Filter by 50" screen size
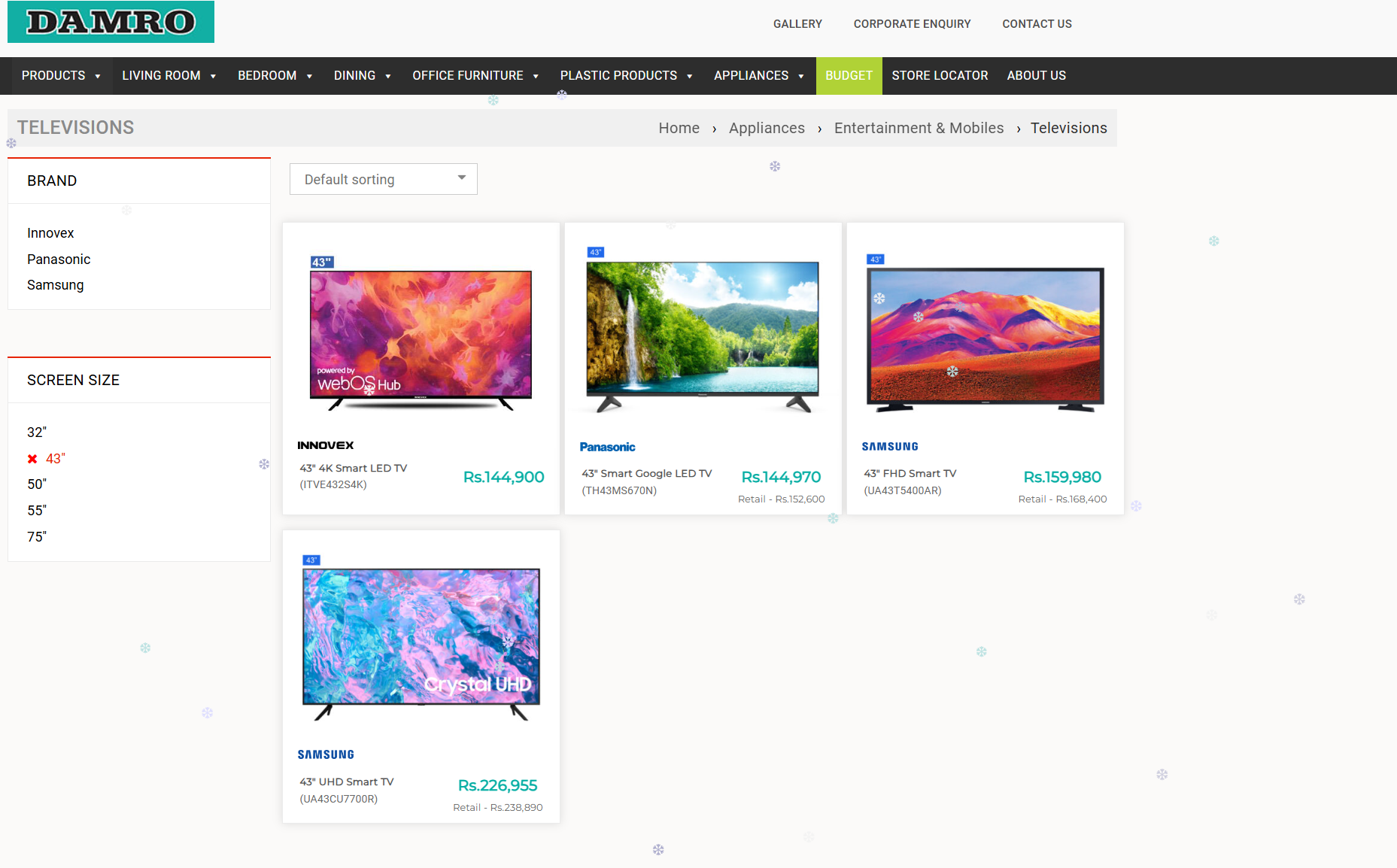The image size is (1397, 868). coord(37,484)
